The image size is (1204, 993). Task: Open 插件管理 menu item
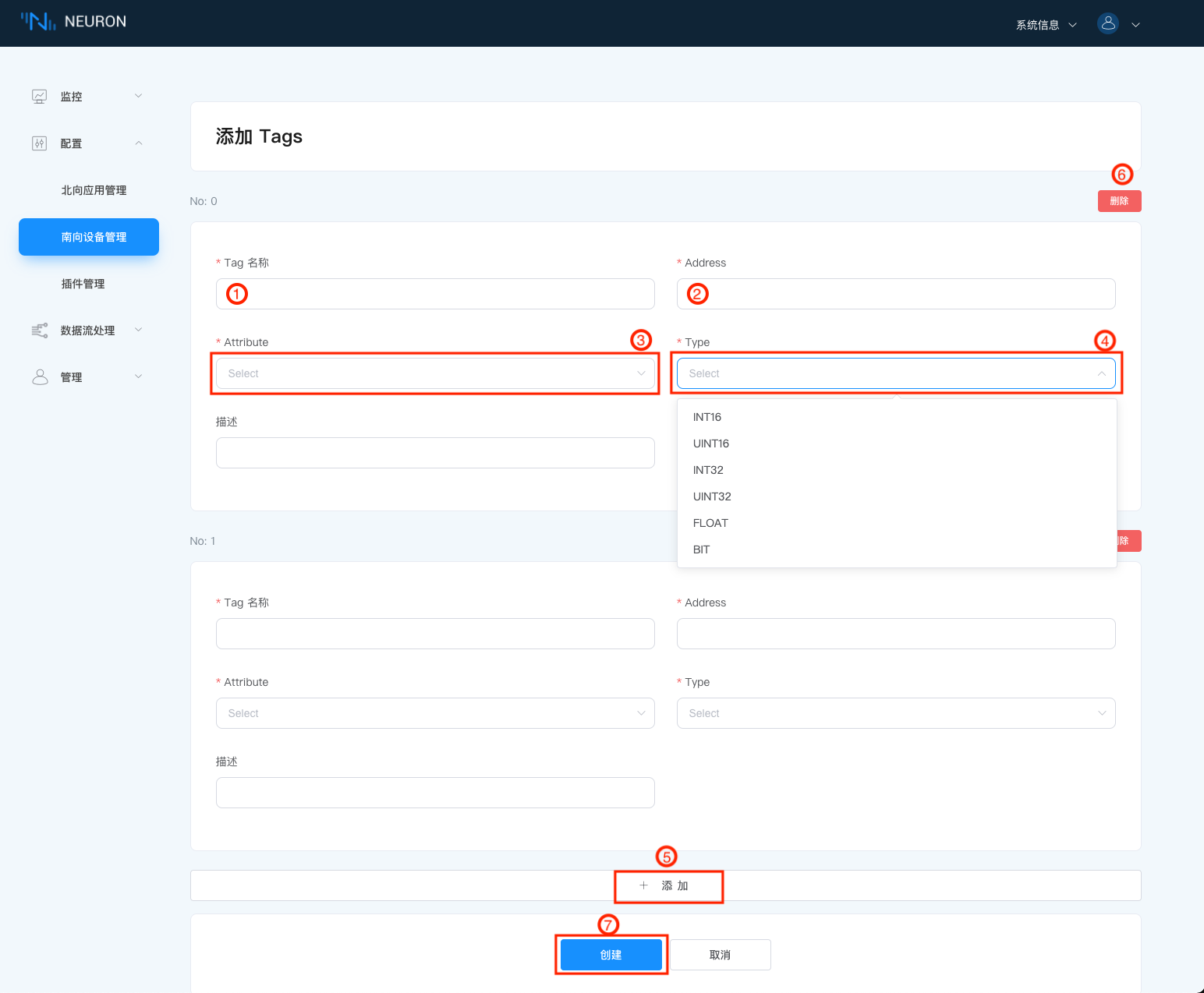(x=83, y=284)
